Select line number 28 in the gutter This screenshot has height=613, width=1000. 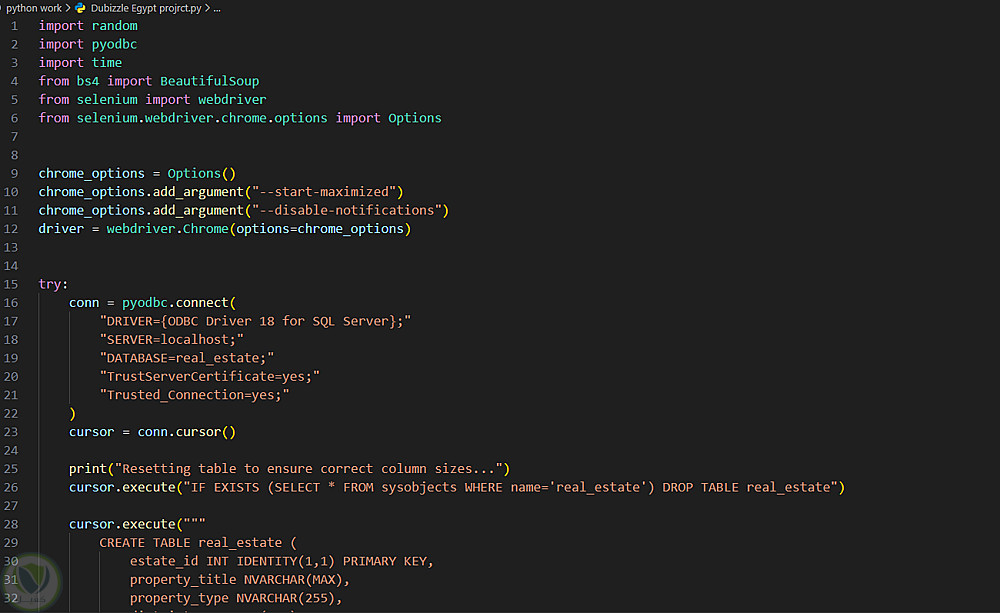(x=11, y=524)
